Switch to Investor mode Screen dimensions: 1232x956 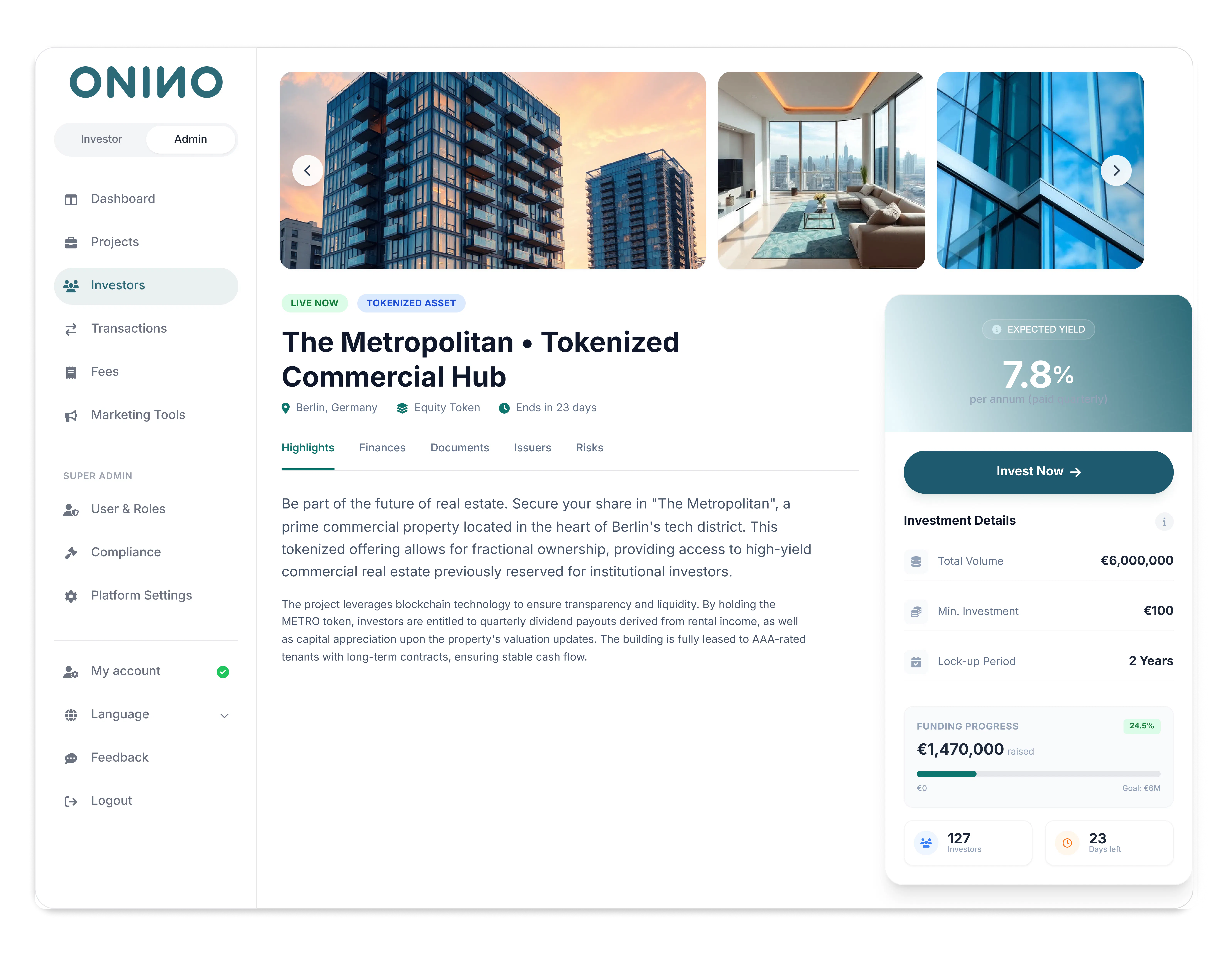(101, 139)
